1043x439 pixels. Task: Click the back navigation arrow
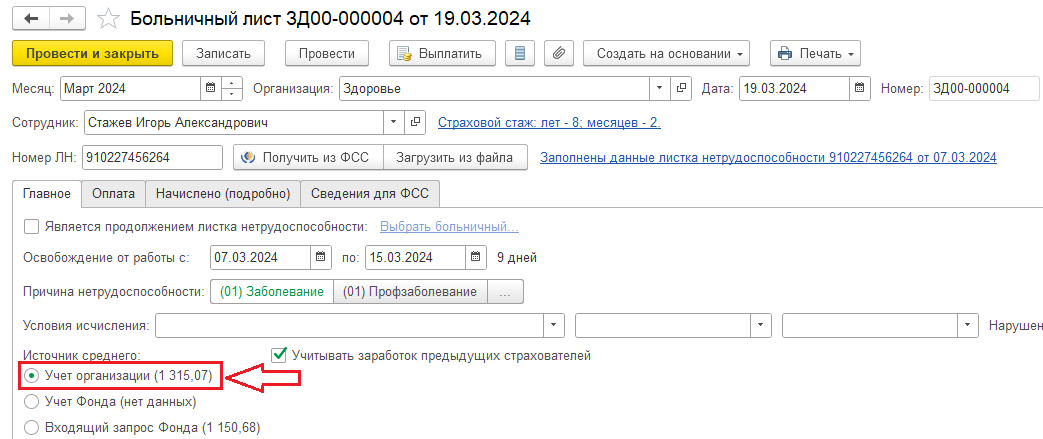tap(31, 19)
